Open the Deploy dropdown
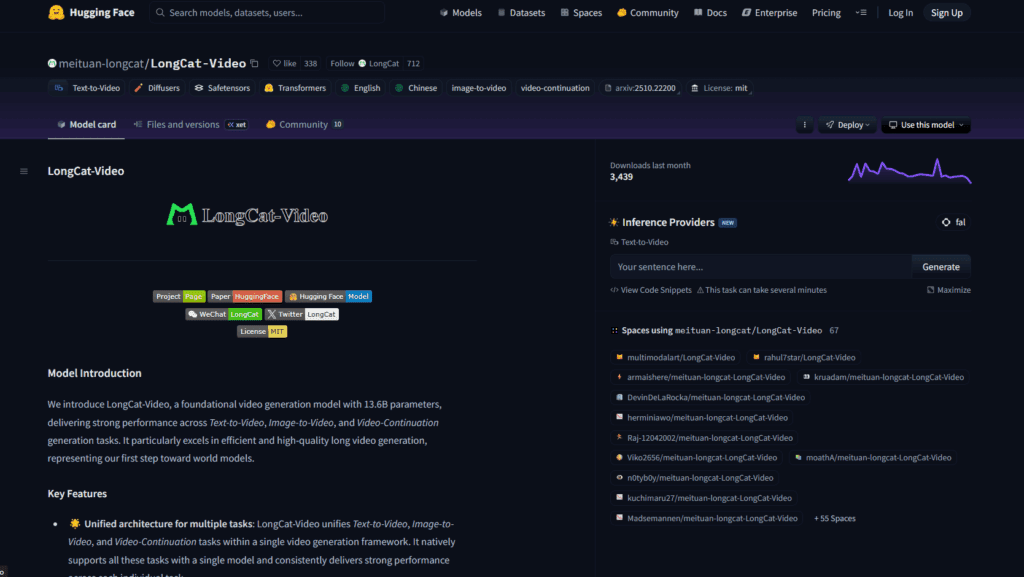 click(x=848, y=125)
